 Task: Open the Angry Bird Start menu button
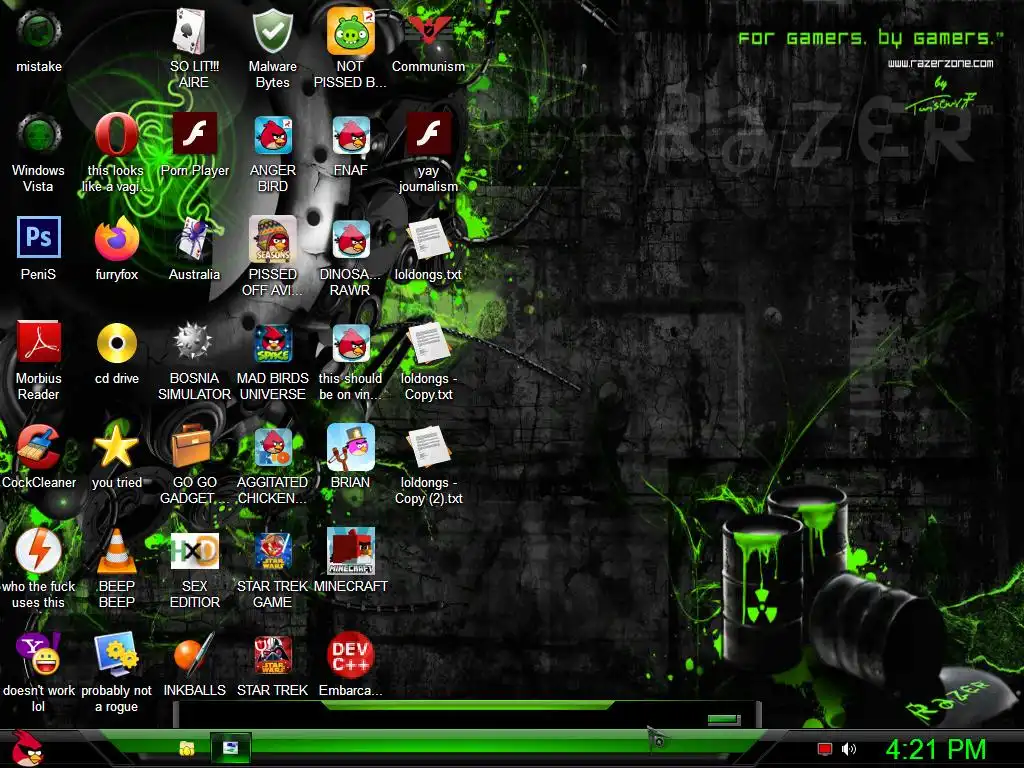point(27,748)
